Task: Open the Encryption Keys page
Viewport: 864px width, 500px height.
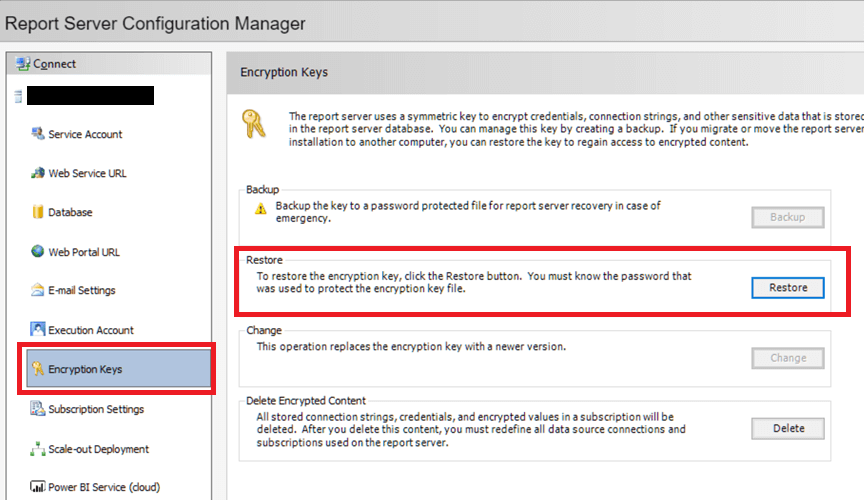Action: click(85, 369)
